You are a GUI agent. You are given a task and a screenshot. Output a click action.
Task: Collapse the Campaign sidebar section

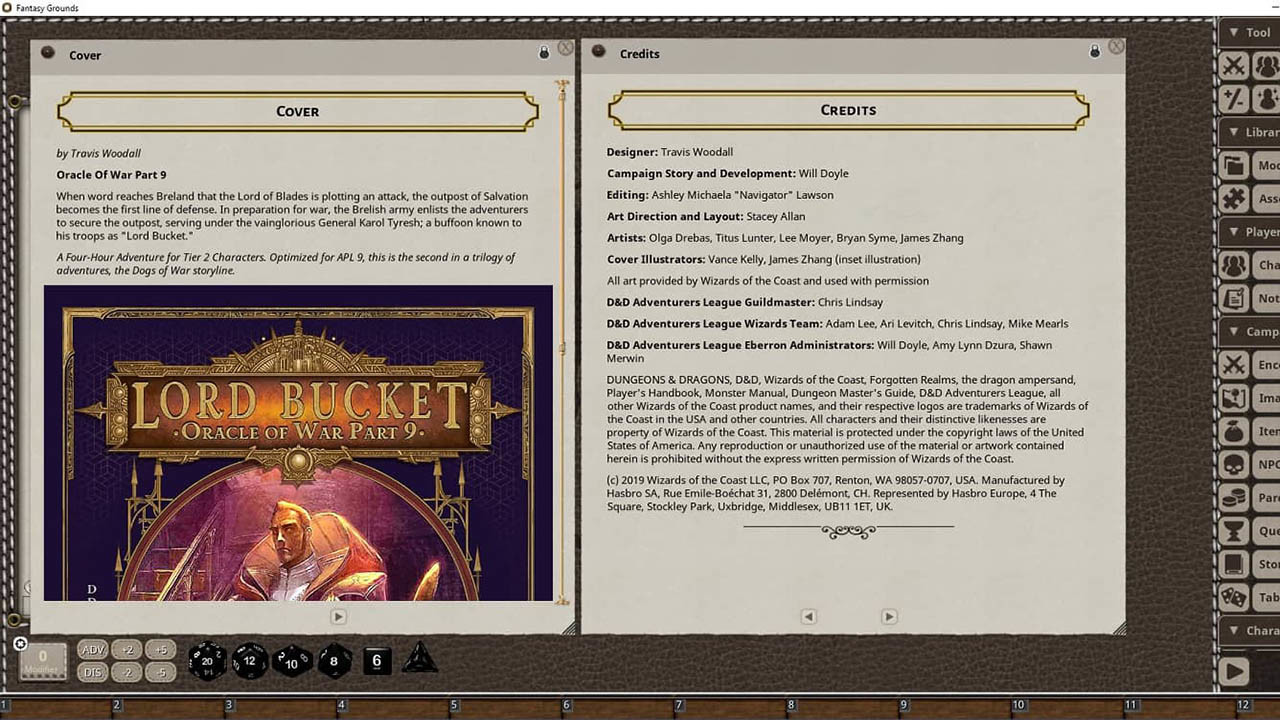tap(1232, 331)
